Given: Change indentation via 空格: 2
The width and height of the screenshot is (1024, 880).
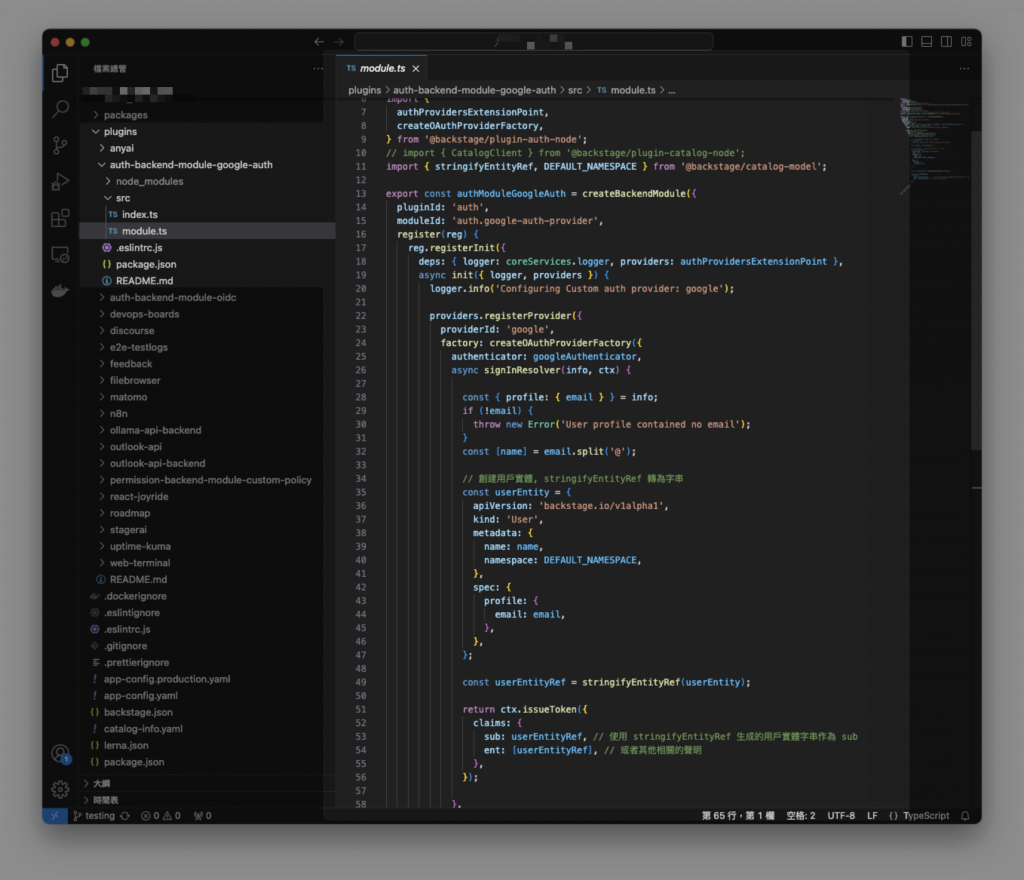Looking at the screenshot, I should click(801, 815).
